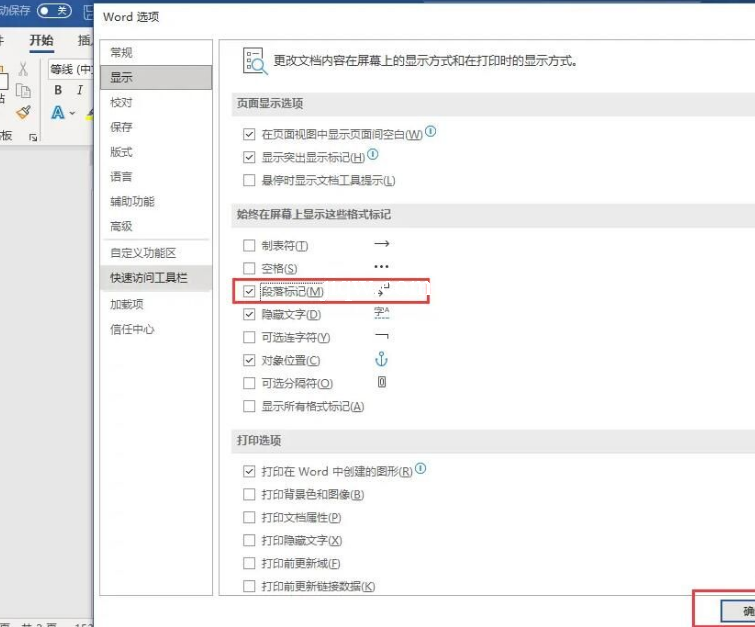Apply Bold formatting
Image resolution: width=755 pixels, height=627 pixels.
click(x=58, y=90)
